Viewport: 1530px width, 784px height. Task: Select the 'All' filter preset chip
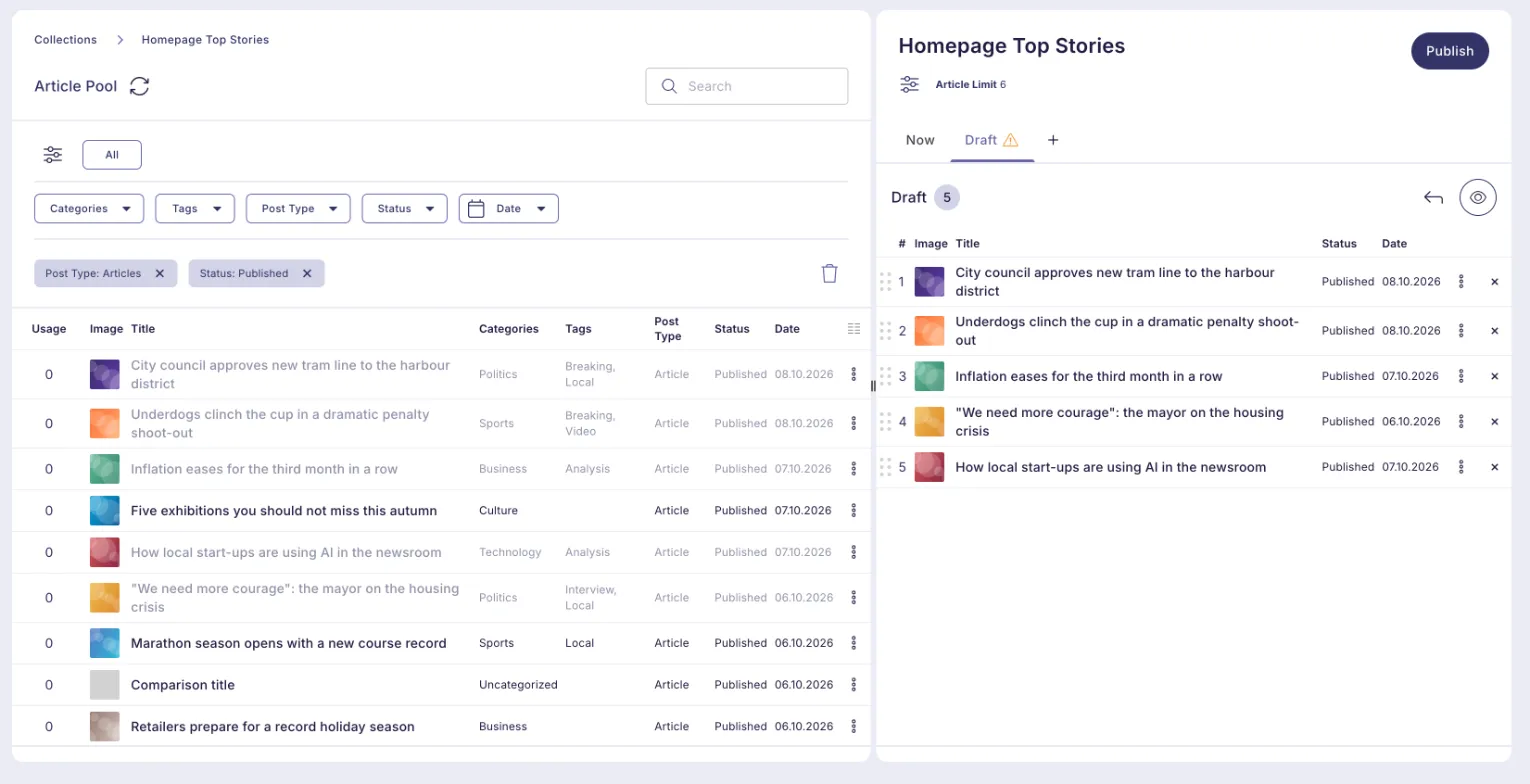click(x=112, y=155)
